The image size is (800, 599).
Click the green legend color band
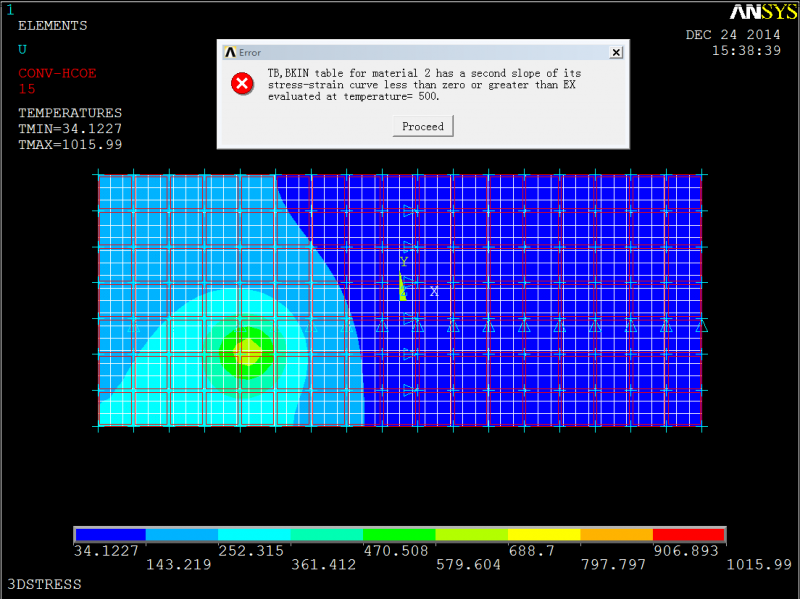[399, 535]
